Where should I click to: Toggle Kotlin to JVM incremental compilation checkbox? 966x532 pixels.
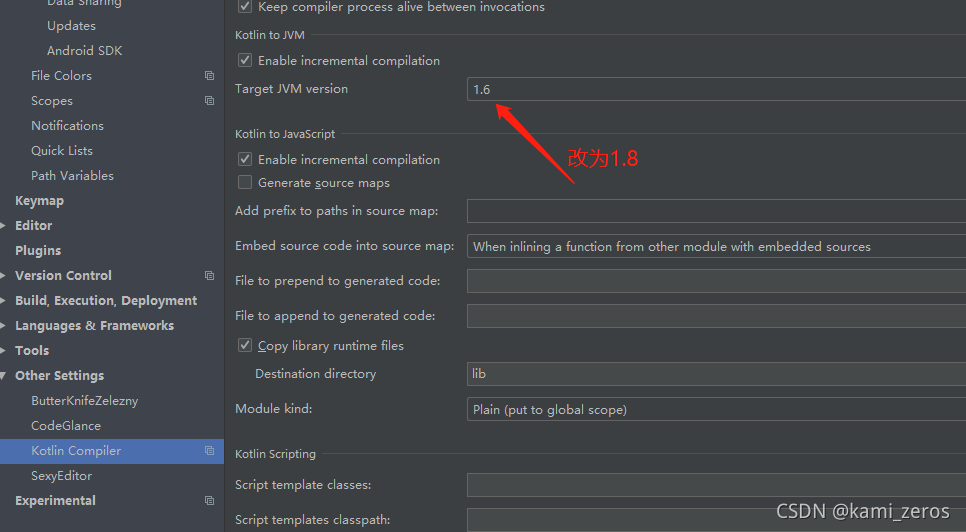click(x=245, y=60)
